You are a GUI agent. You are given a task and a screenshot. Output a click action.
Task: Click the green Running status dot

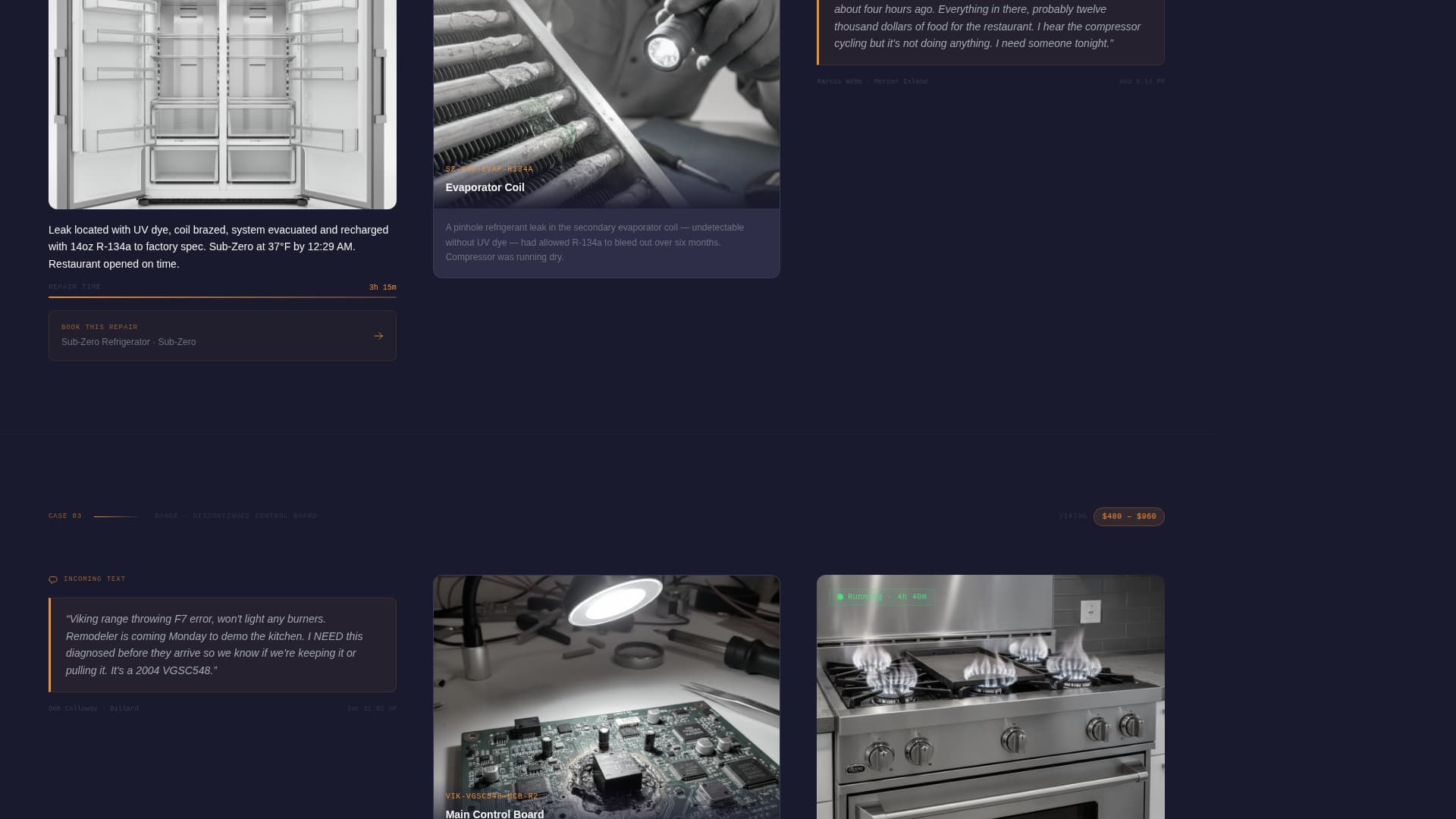tap(839, 597)
